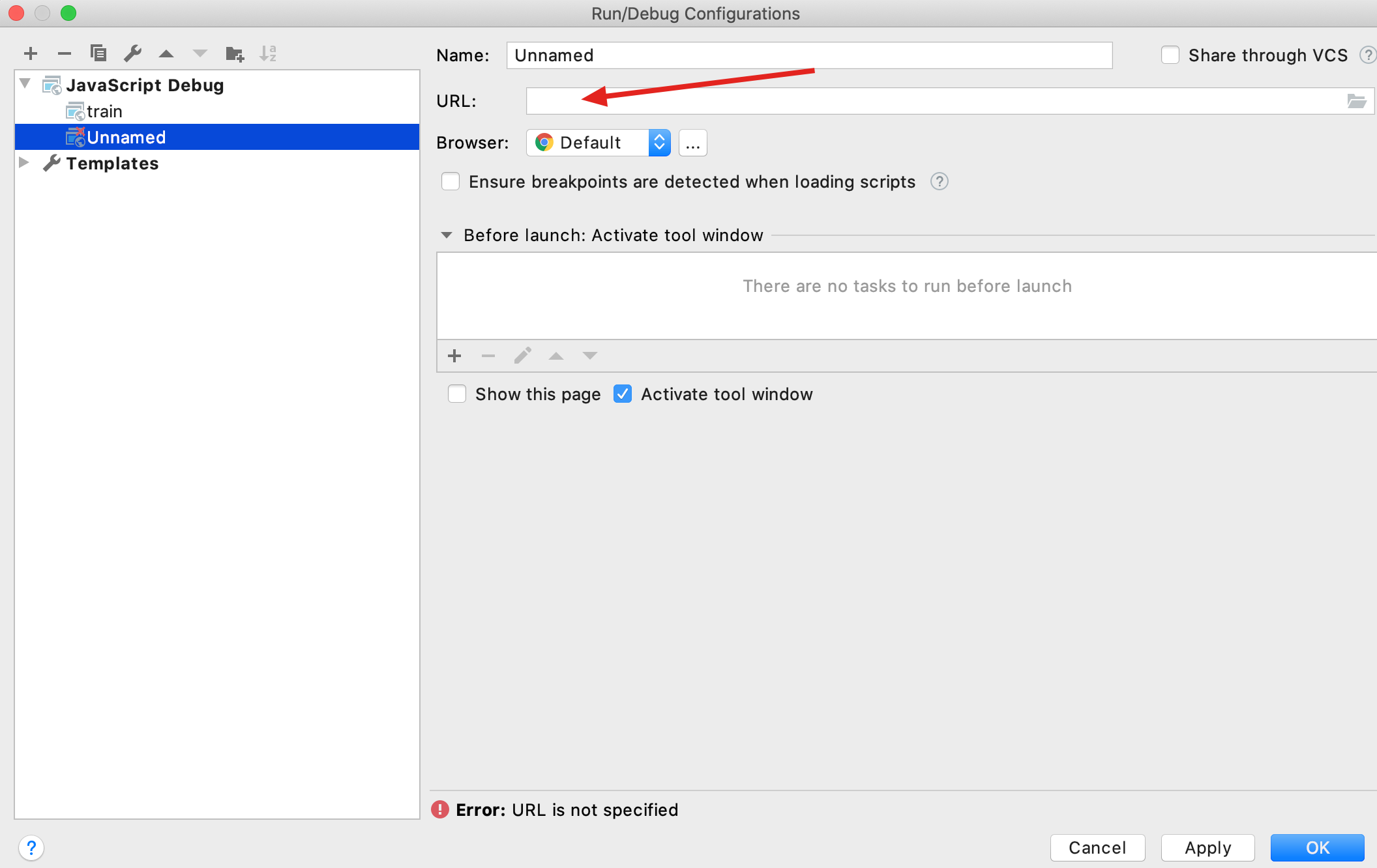Click inside the URL input field

[932, 101]
